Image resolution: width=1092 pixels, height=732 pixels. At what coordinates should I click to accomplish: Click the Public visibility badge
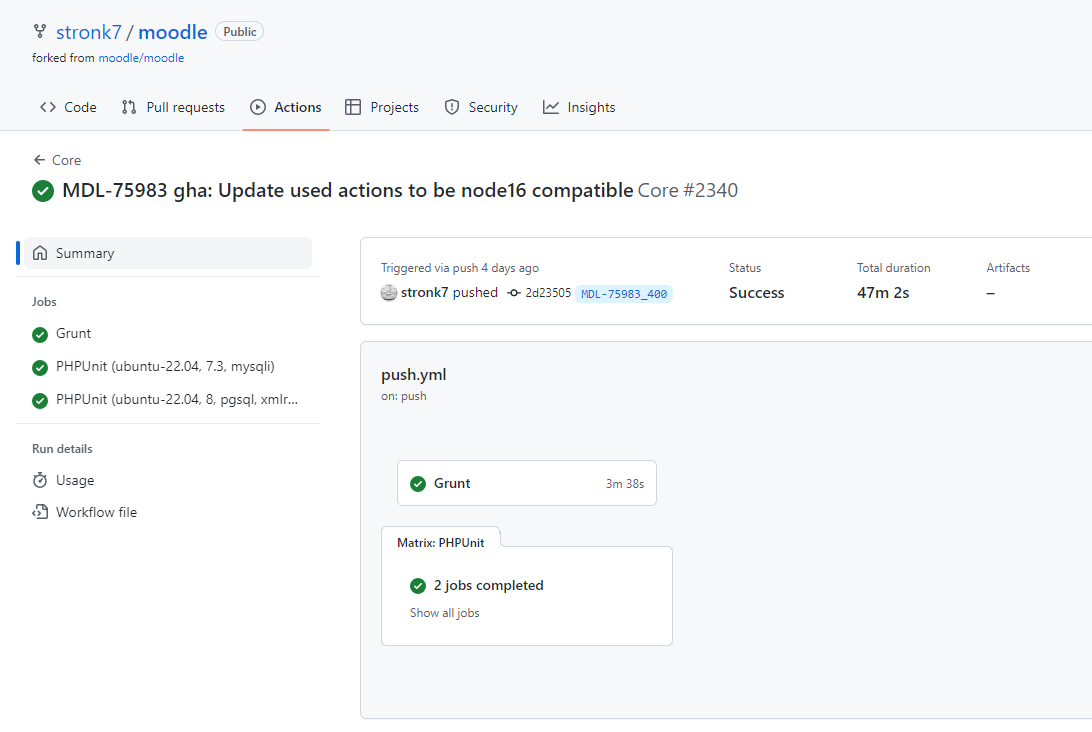coord(240,31)
